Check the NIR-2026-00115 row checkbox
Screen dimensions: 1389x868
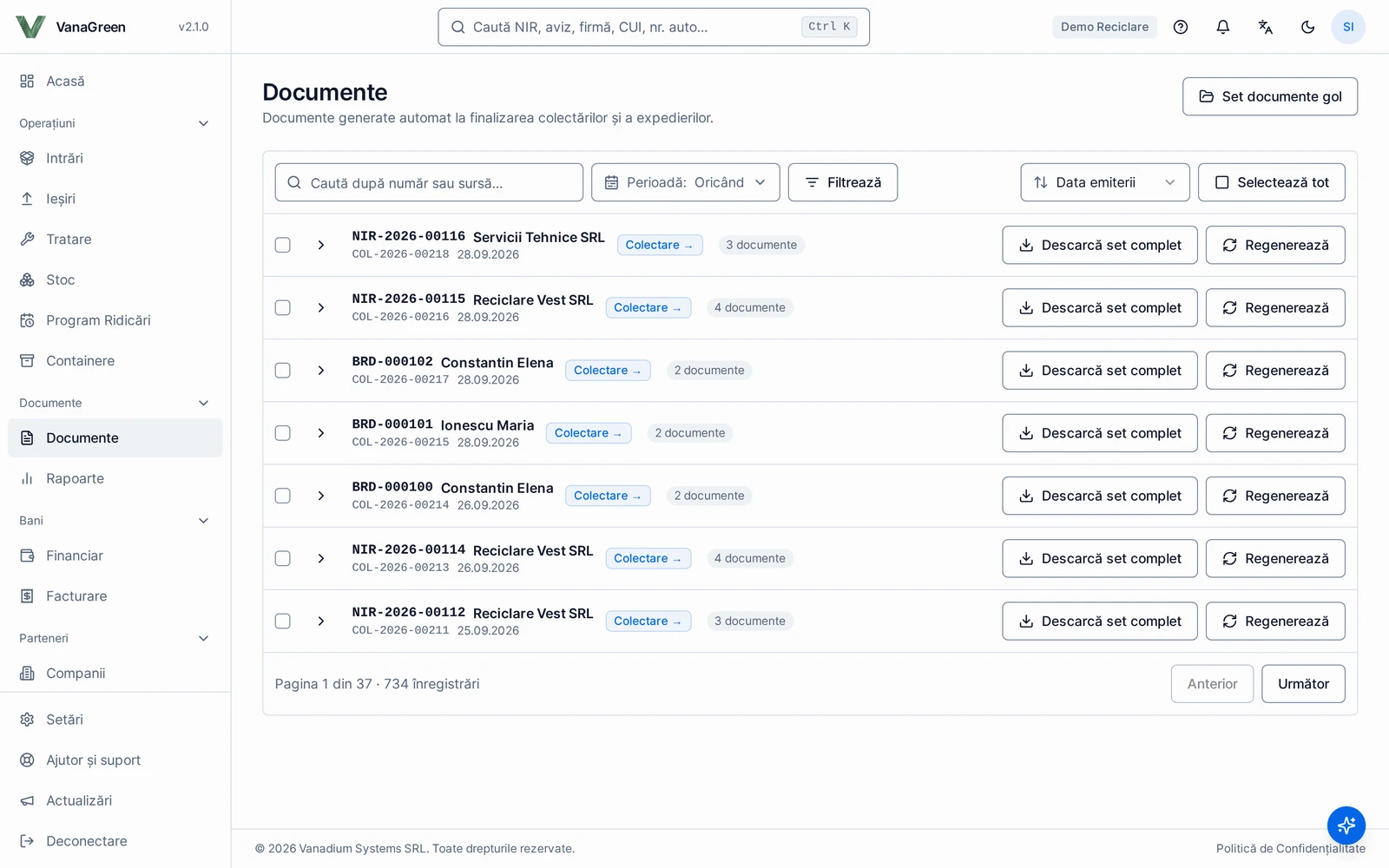pos(283,307)
